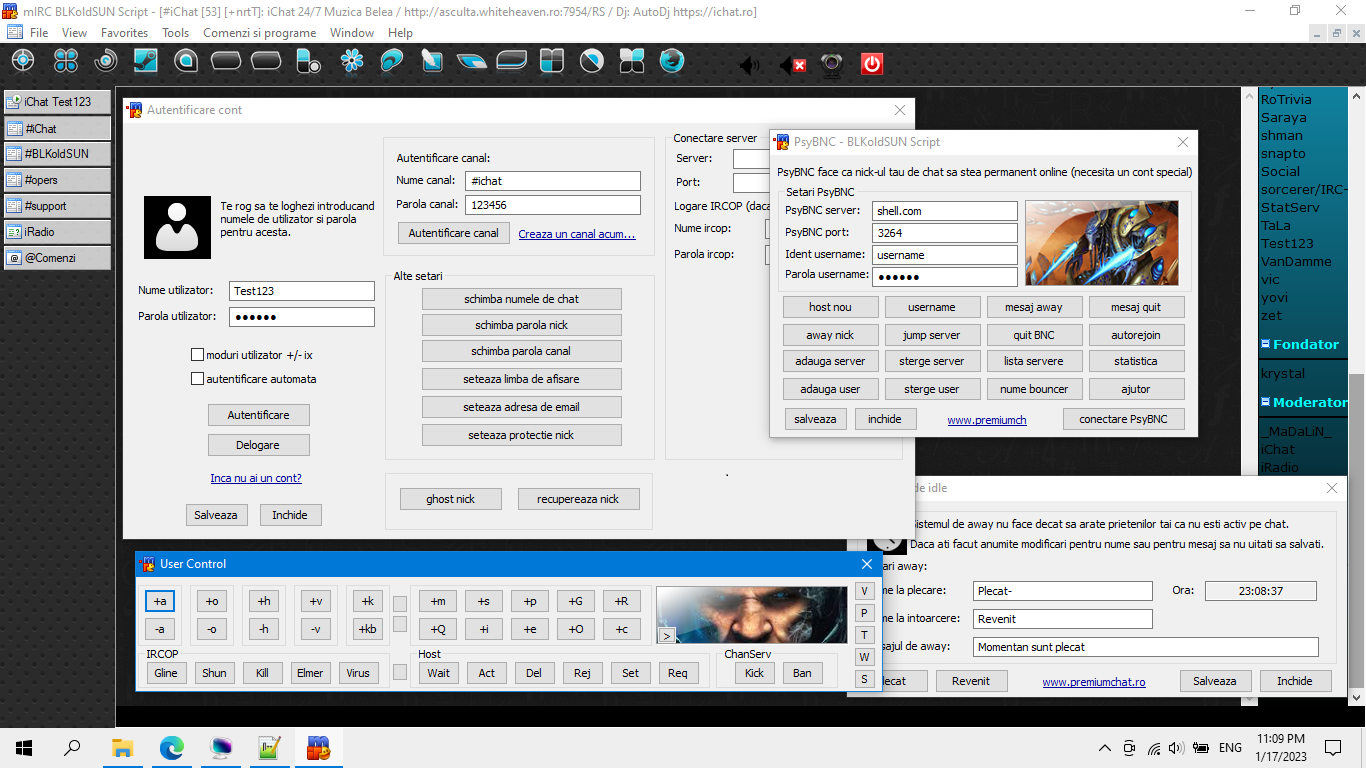This screenshot has height=768, width=1366.
Task: Select VanDamme in the nick list
Action: [1296, 261]
